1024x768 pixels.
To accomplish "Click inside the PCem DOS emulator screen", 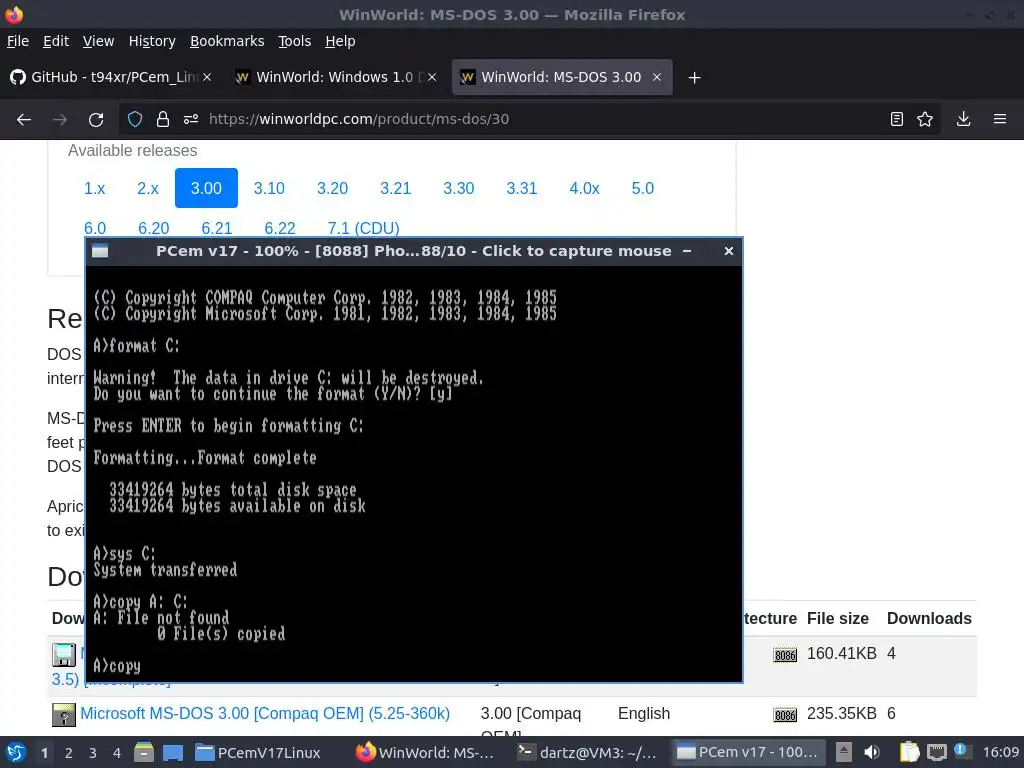I will [x=414, y=473].
